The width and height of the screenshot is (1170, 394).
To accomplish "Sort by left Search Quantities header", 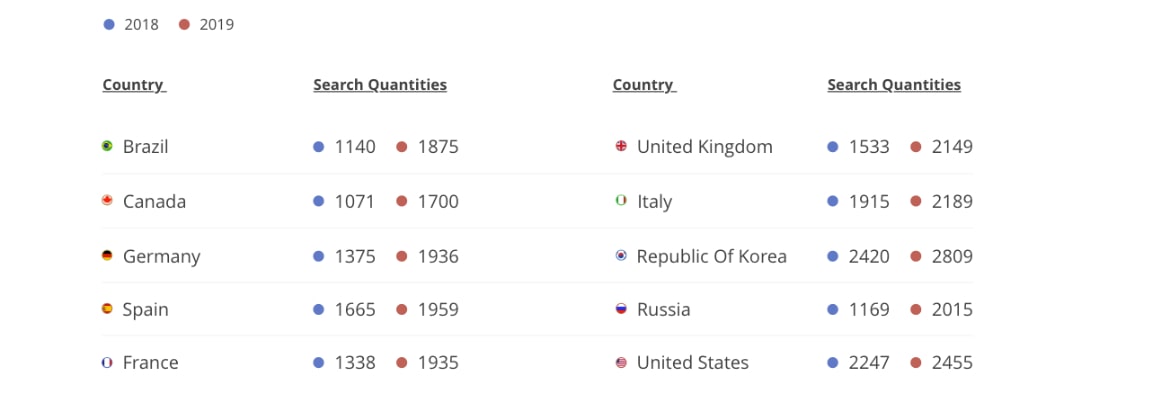I will click(380, 85).
